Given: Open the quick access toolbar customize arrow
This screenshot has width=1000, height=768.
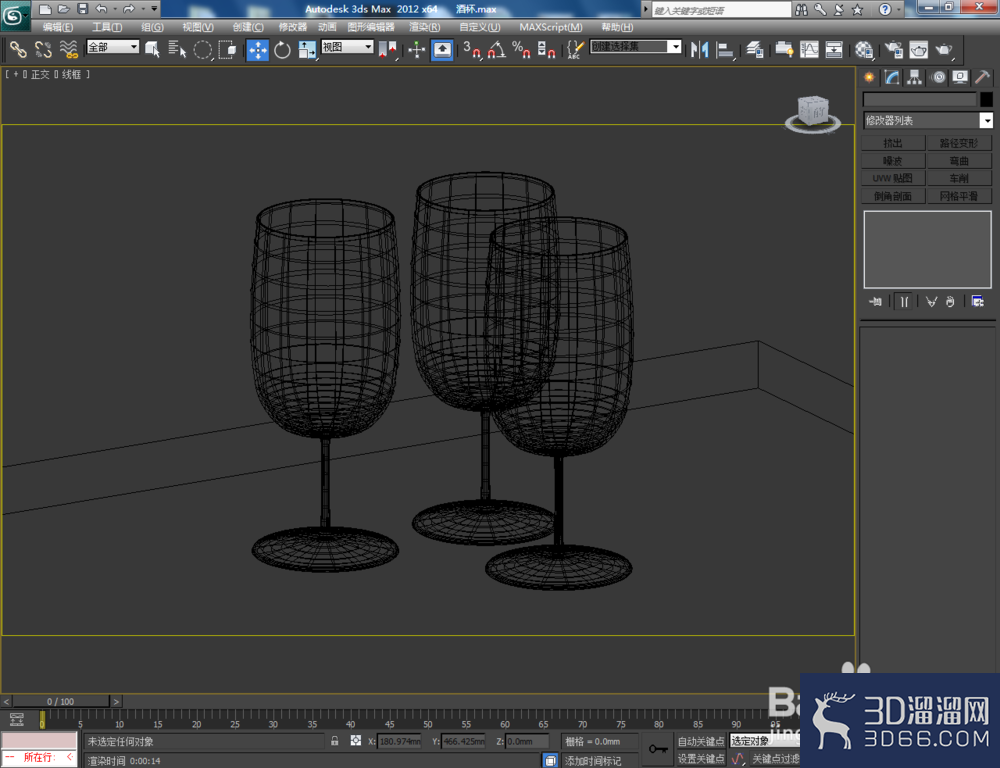Looking at the screenshot, I should pos(154,9).
